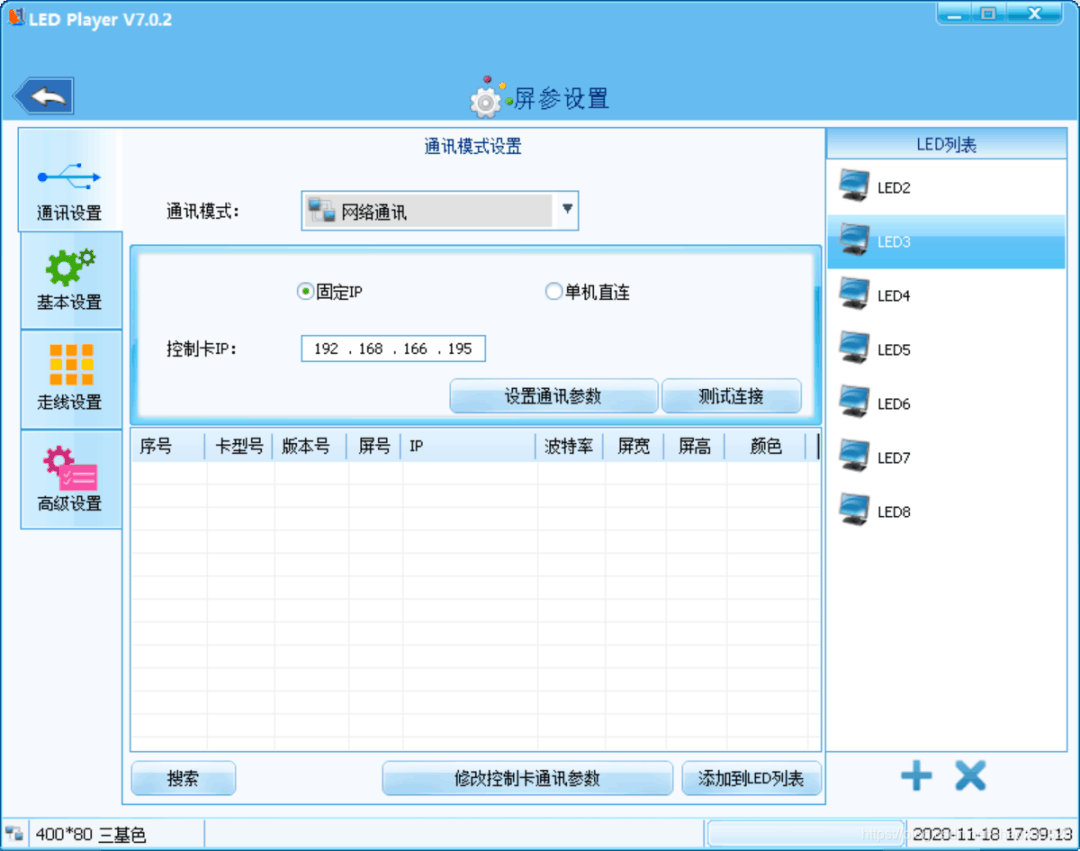Select 走线设置 orange grid icon
The width and height of the screenshot is (1080, 851).
click(x=71, y=379)
